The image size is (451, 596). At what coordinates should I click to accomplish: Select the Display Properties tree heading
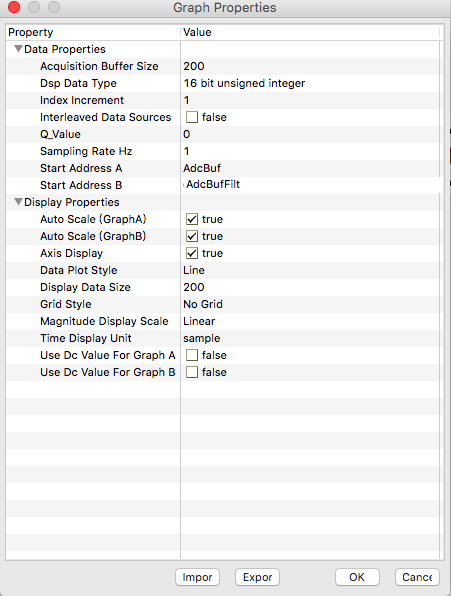point(71,202)
